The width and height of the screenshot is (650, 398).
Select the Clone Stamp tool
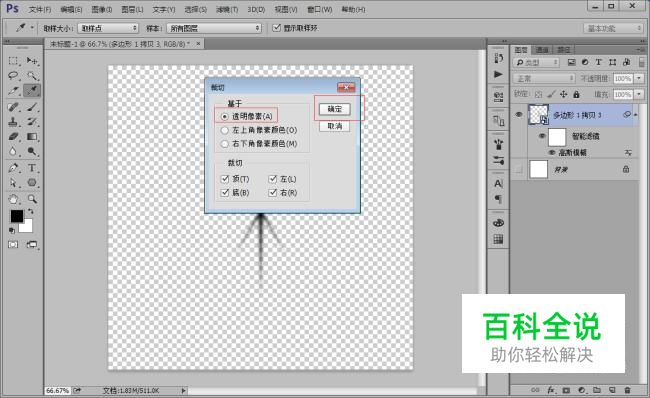click(13, 122)
